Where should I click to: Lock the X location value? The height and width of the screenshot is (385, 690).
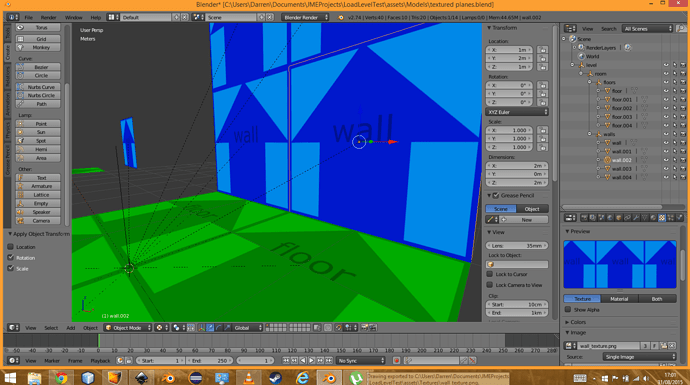(x=542, y=50)
